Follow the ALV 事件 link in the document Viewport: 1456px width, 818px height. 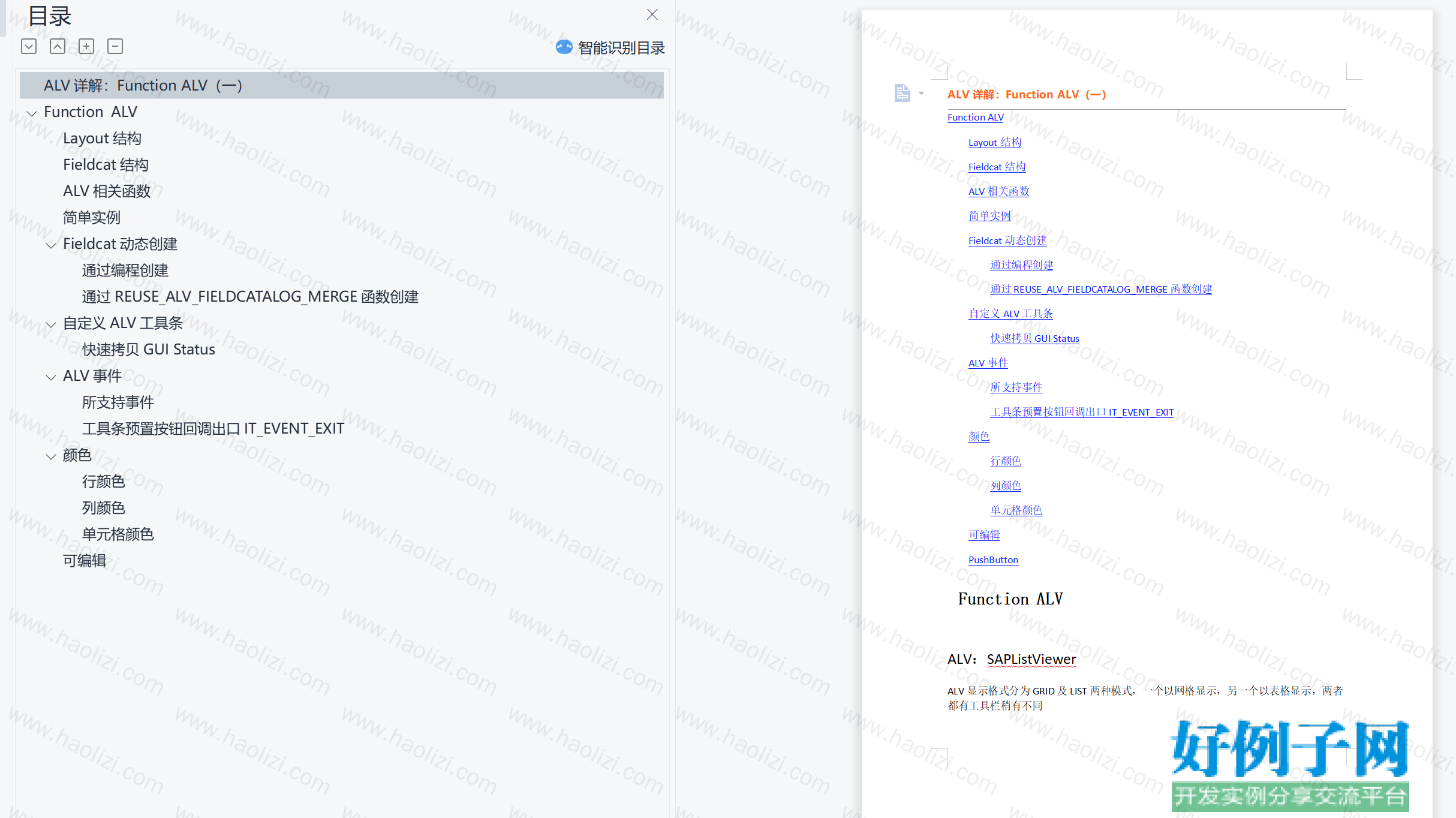pyautogui.click(x=988, y=363)
